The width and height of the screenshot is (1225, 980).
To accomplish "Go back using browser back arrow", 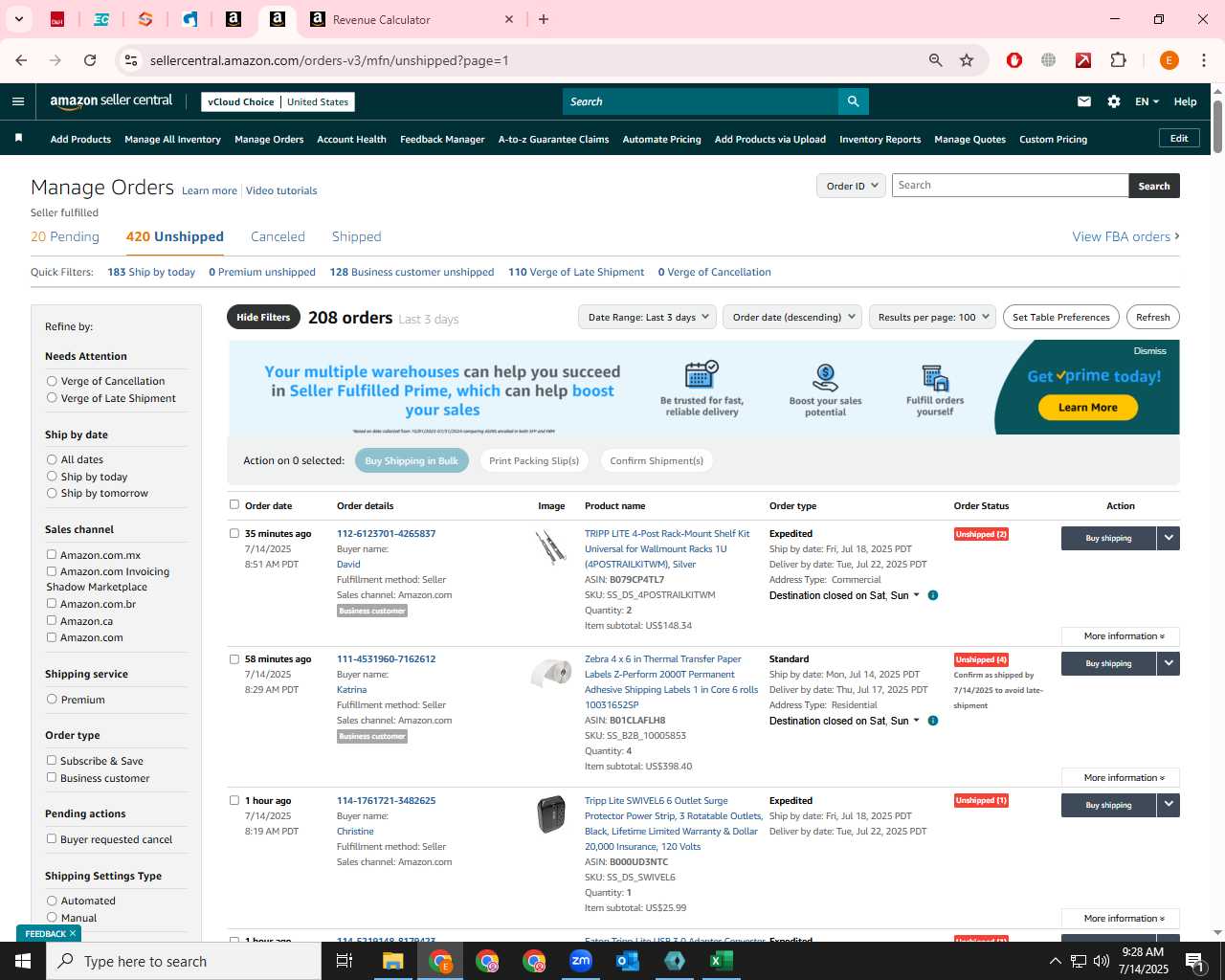I will tap(21, 60).
